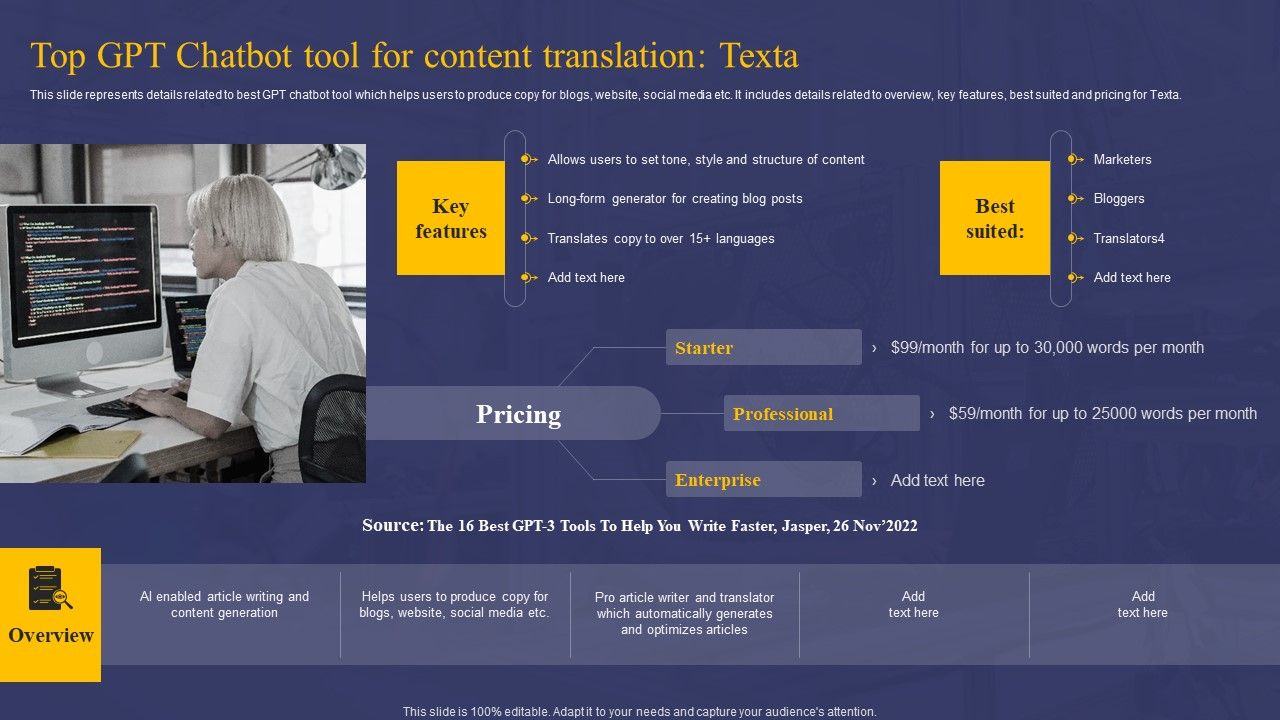Click bullet marker beside 'Allows users to set tone'
The width and height of the screenshot is (1280, 720).
tap(529, 159)
